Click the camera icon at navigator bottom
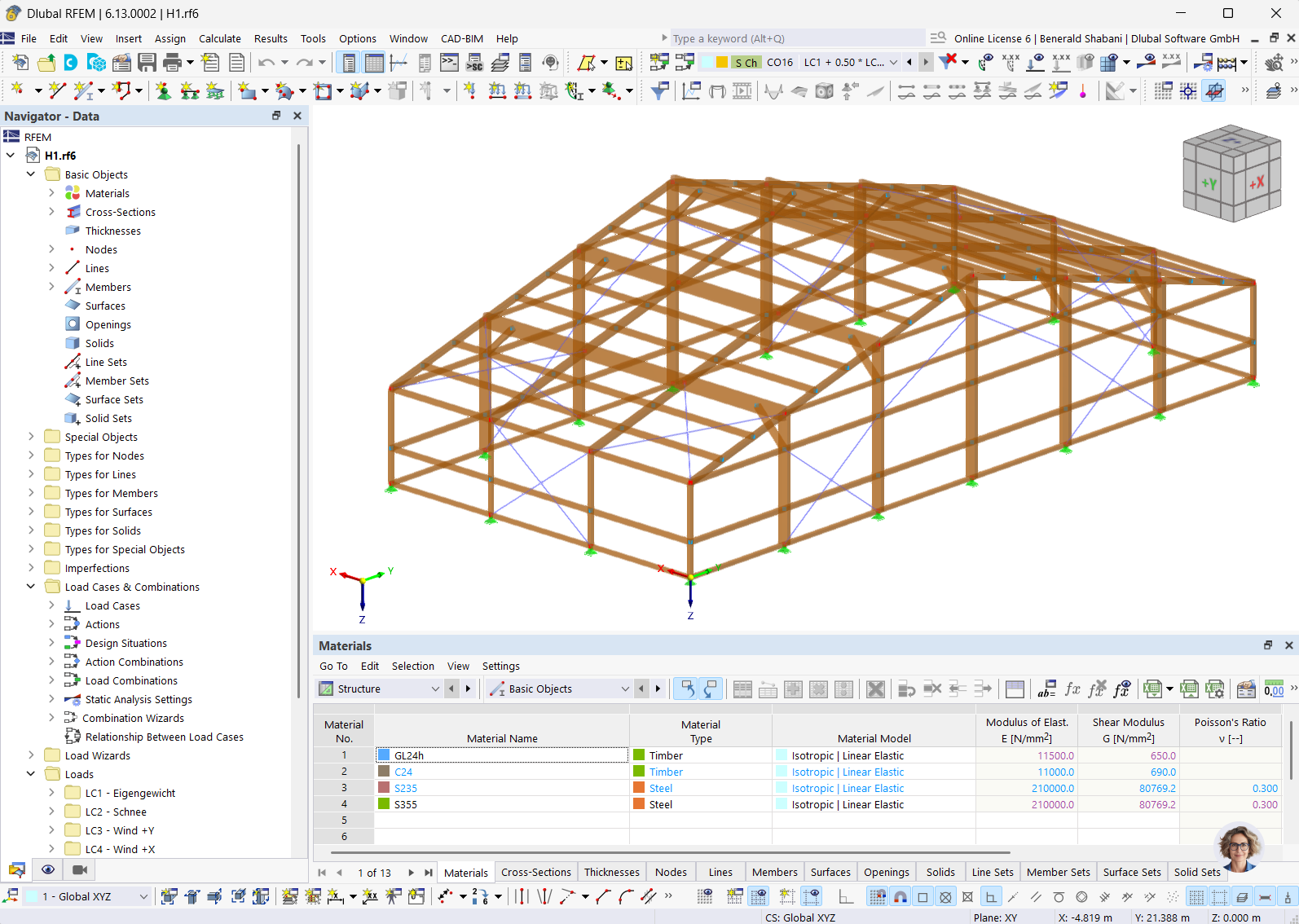The width and height of the screenshot is (1299, 924). tap(80, 869)
